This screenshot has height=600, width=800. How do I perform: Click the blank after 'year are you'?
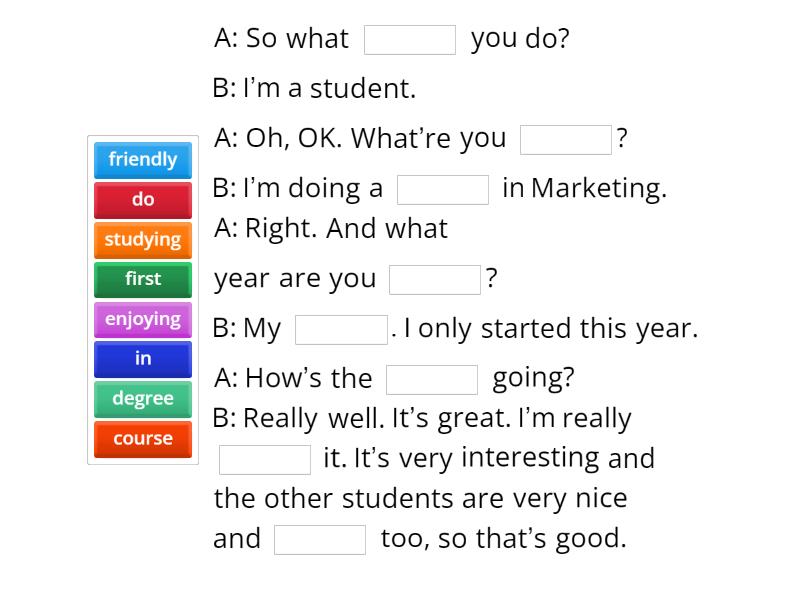(434, 279)
